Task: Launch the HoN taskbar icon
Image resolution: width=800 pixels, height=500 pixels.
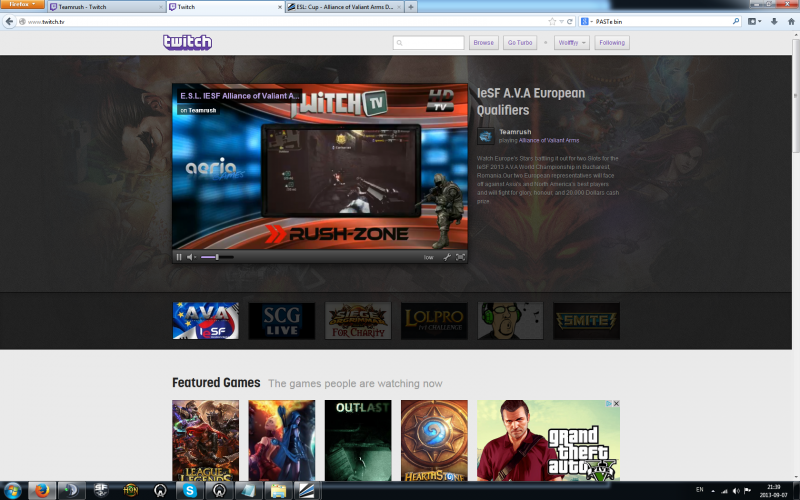Action: pyautogui.click(x=131, y=491)
